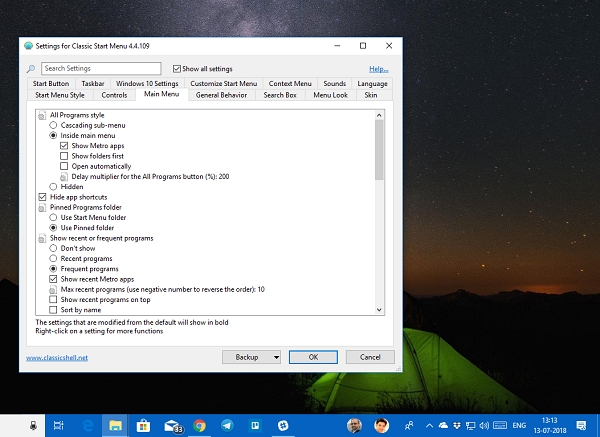This screenshot has height=437, width=600.
Task: Click Classic Start Menu shell icon in title bar
Action: pos(28,46)
